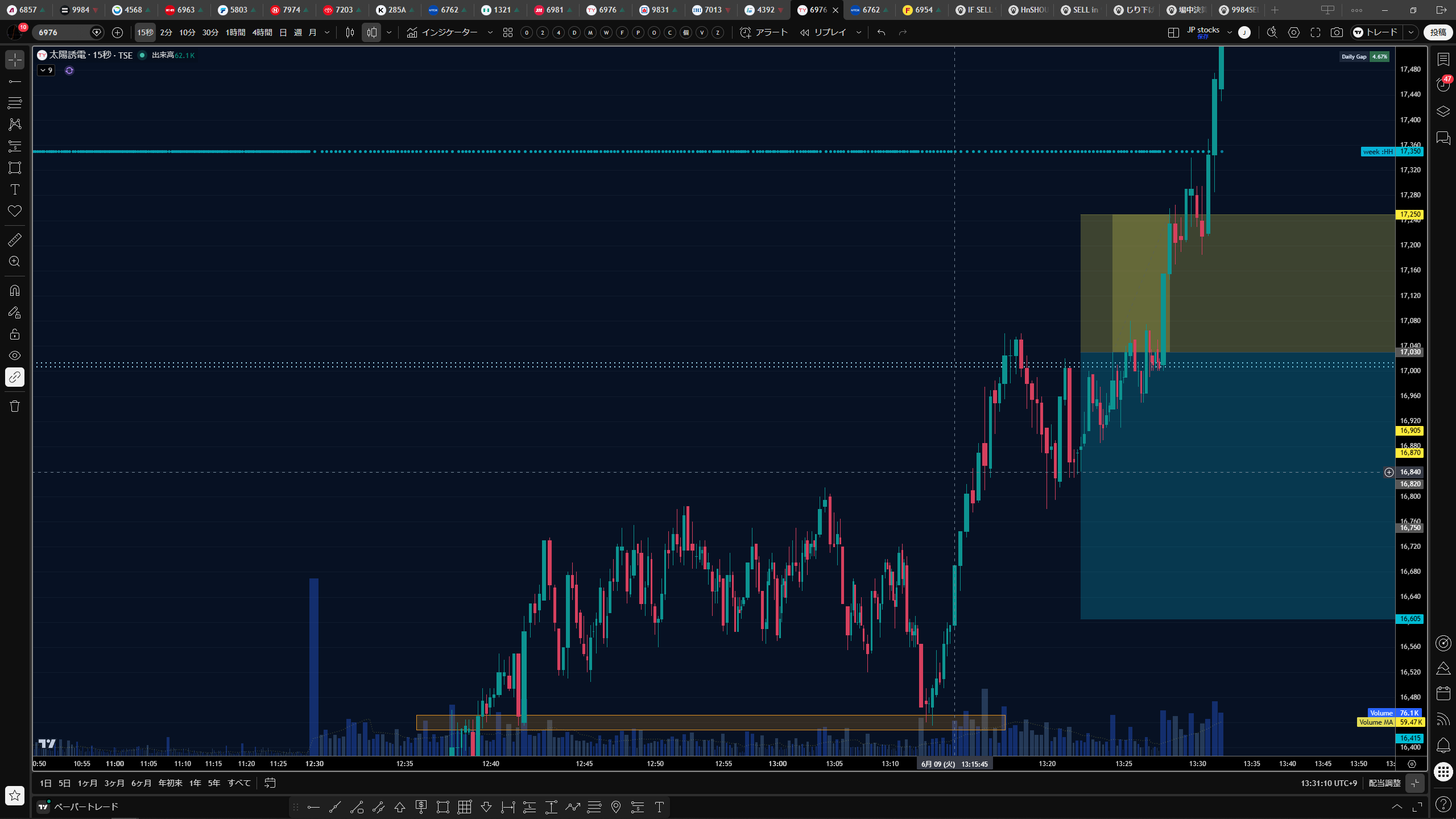Click the week HH 17,350 price label
The height and width of the screenshot is (819, 1456).
1392,151
